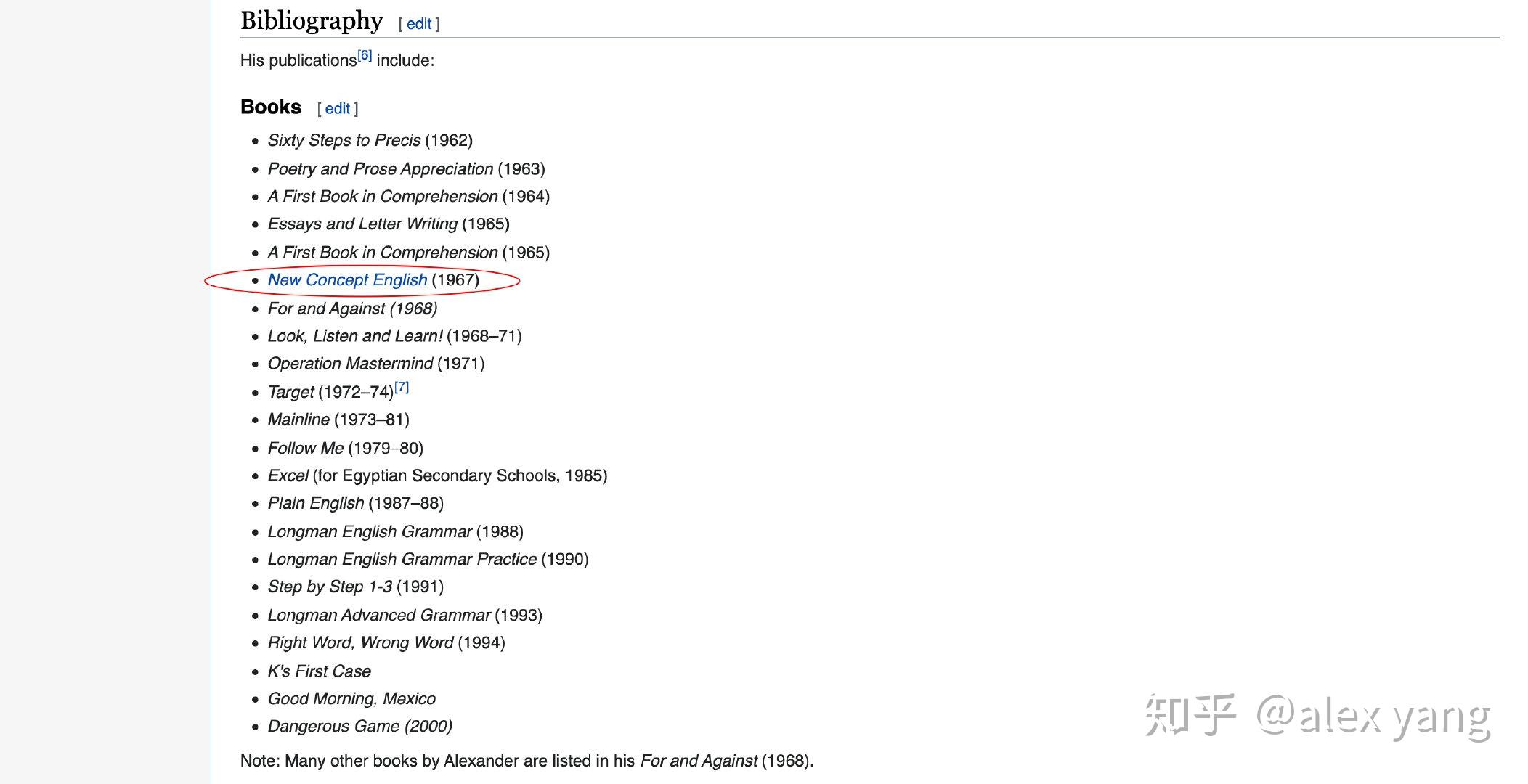
Task: Click the edit link beside Books heading
Action: 337,109
